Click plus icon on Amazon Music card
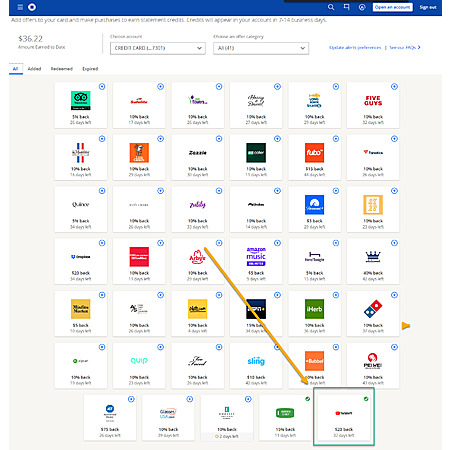This screenshot has width=450, height=450. [x=277, y=243]
